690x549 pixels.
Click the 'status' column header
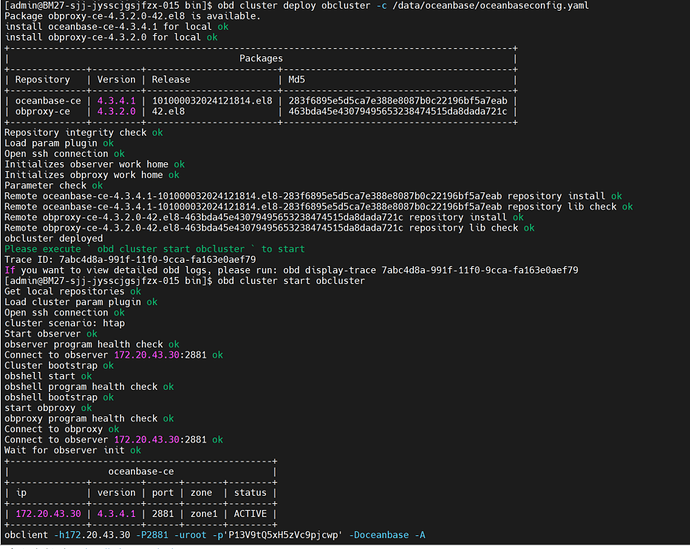[250, 493]
